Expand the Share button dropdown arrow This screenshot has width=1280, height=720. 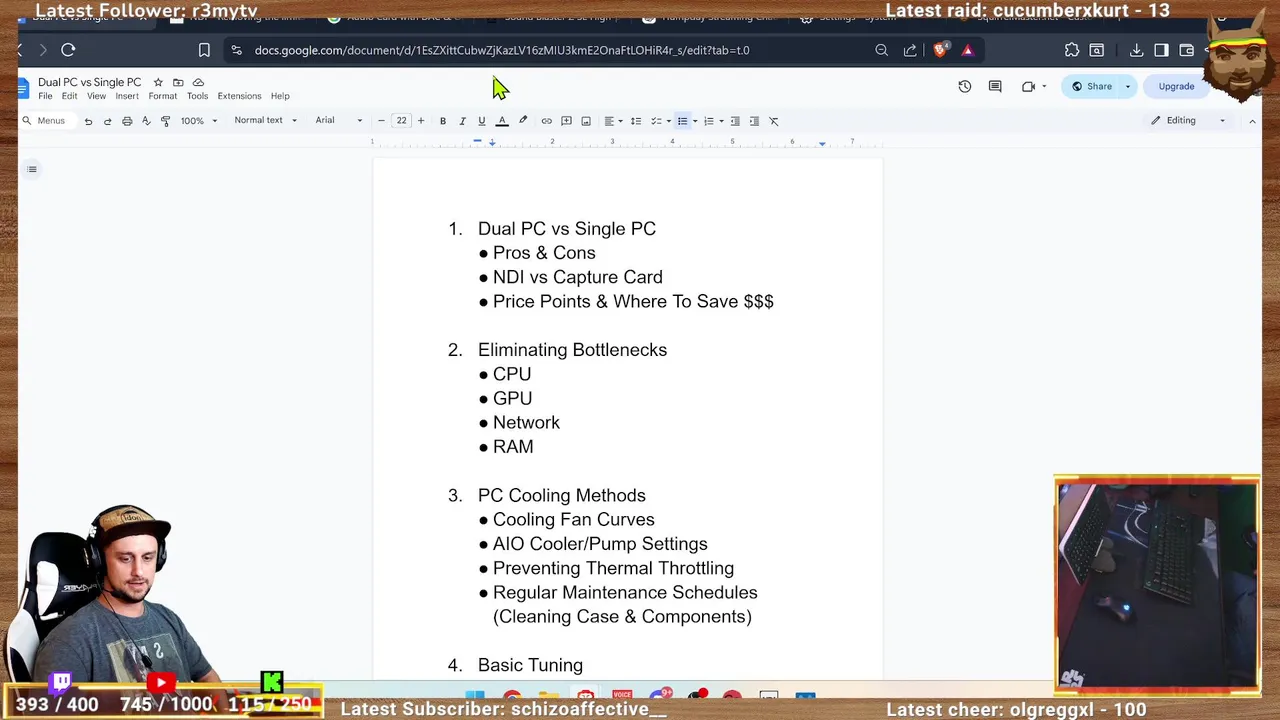pyautogui.click(x=1128, y=86)
